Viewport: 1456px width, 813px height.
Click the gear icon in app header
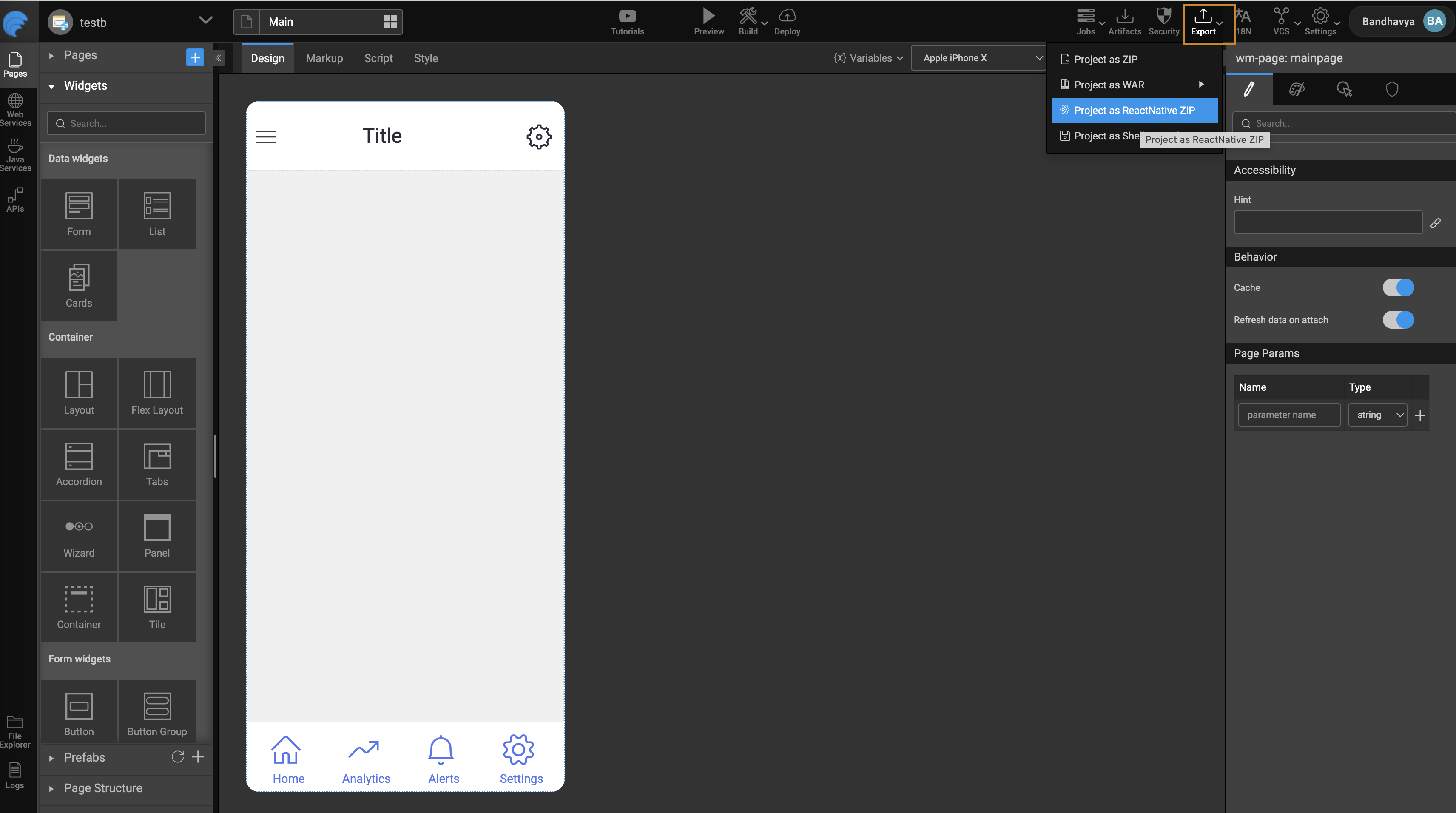[x=539, y=136]
